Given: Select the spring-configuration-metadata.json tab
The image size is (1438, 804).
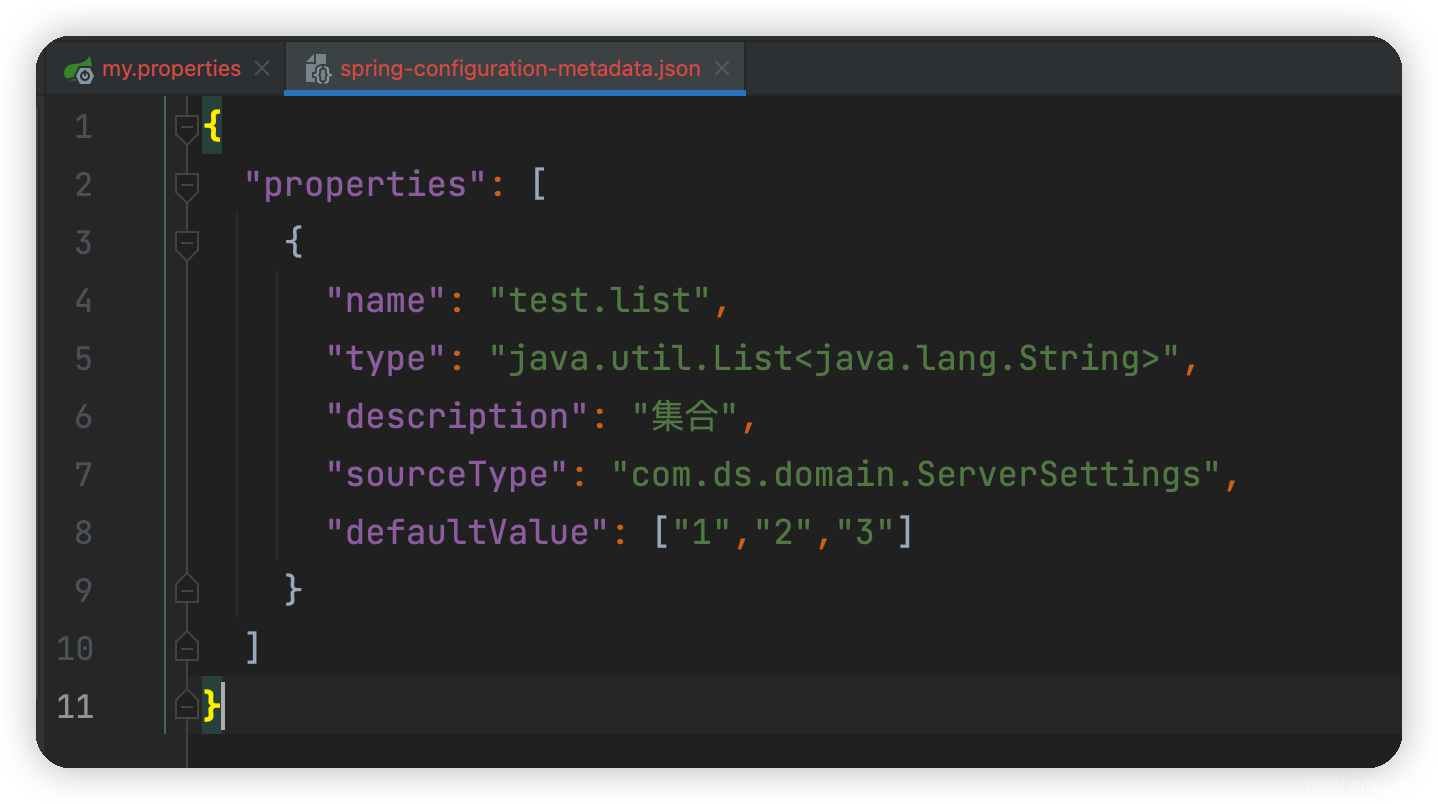Looking at the screenshot, I should (514, 69).
